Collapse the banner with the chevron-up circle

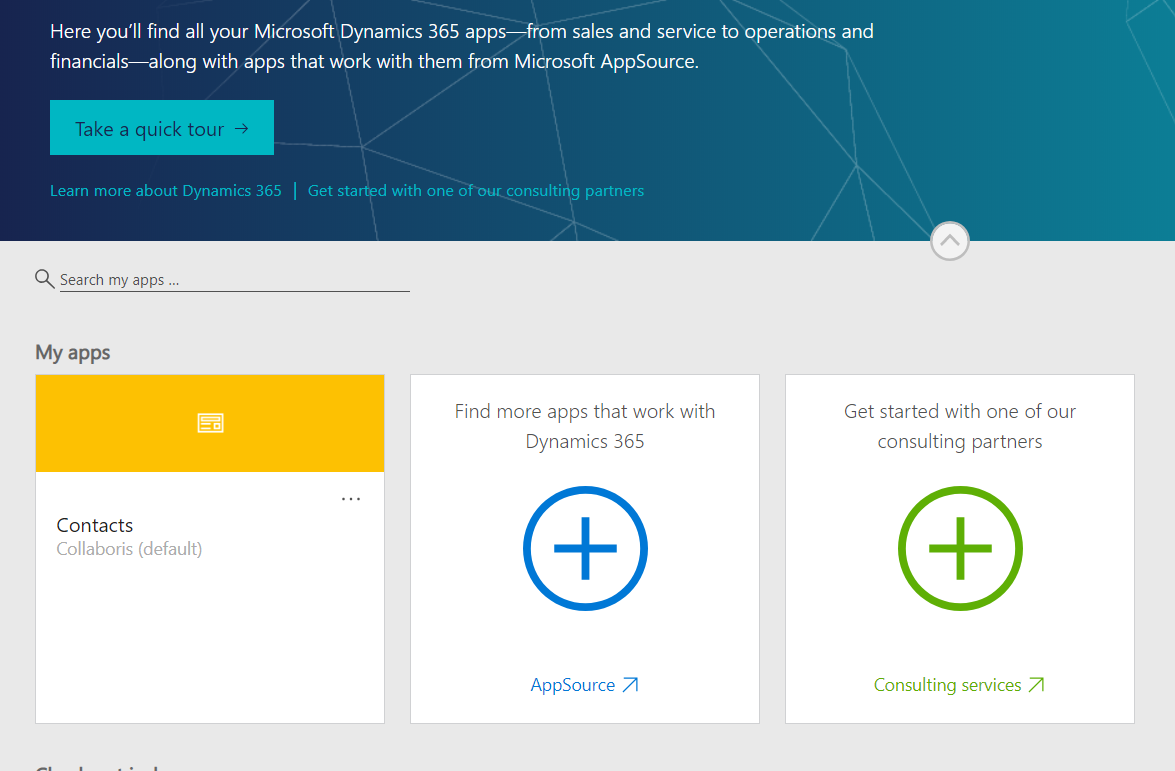[x=949, y=241]
